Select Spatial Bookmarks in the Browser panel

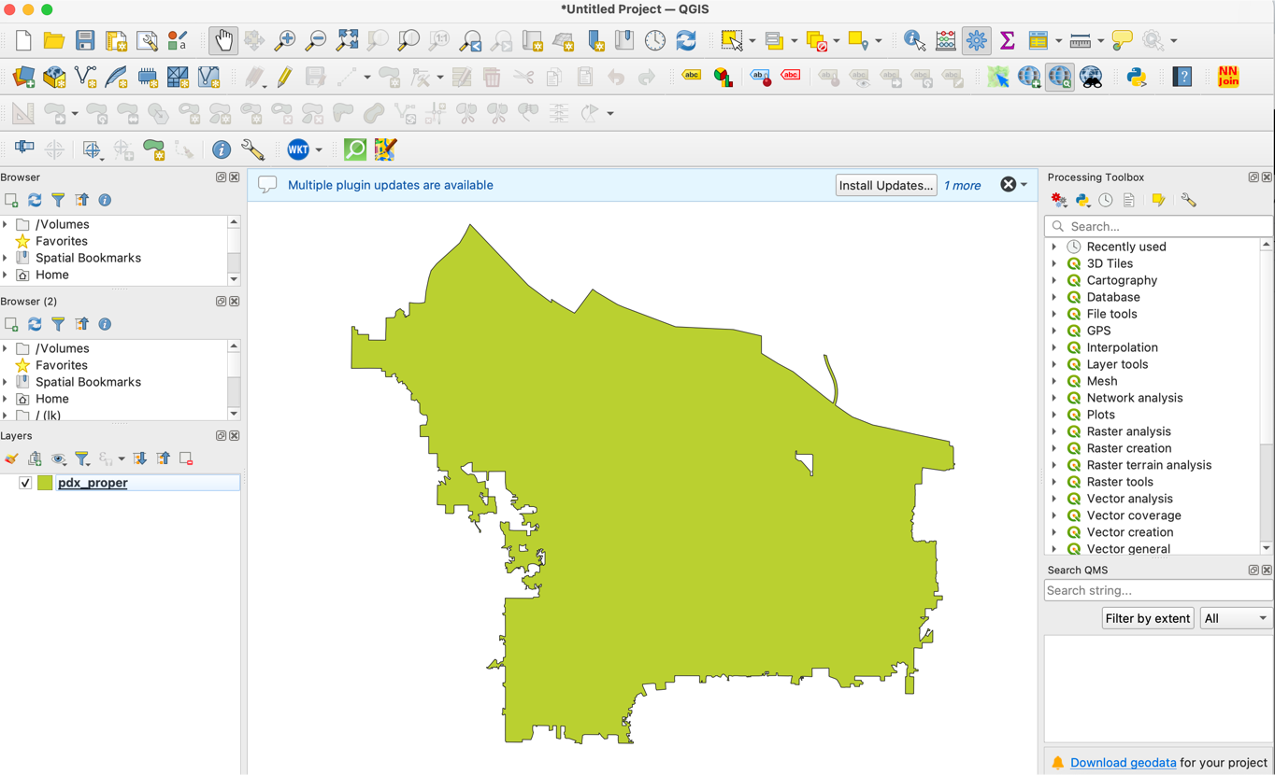click(88, 258)
